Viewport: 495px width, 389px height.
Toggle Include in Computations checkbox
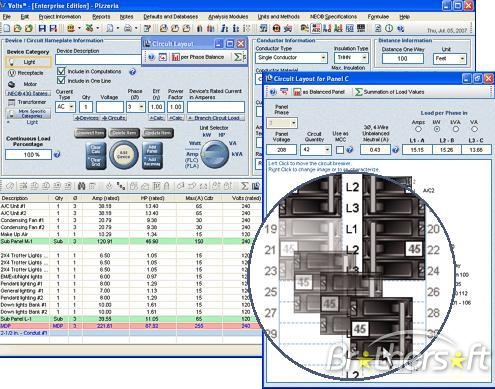pos(61,71)
